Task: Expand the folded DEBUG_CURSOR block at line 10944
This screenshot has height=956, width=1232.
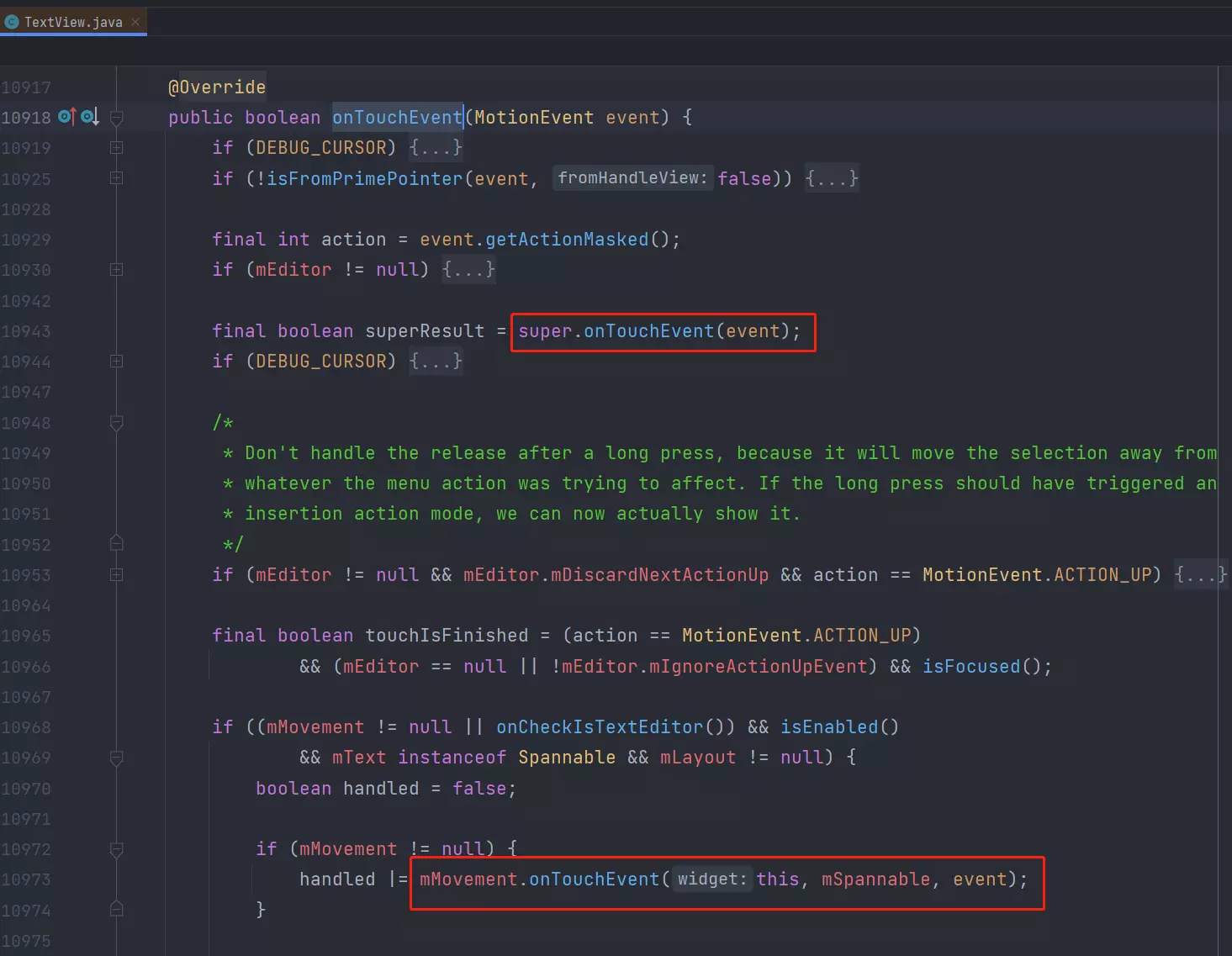Action: click(x=117, y=362)
